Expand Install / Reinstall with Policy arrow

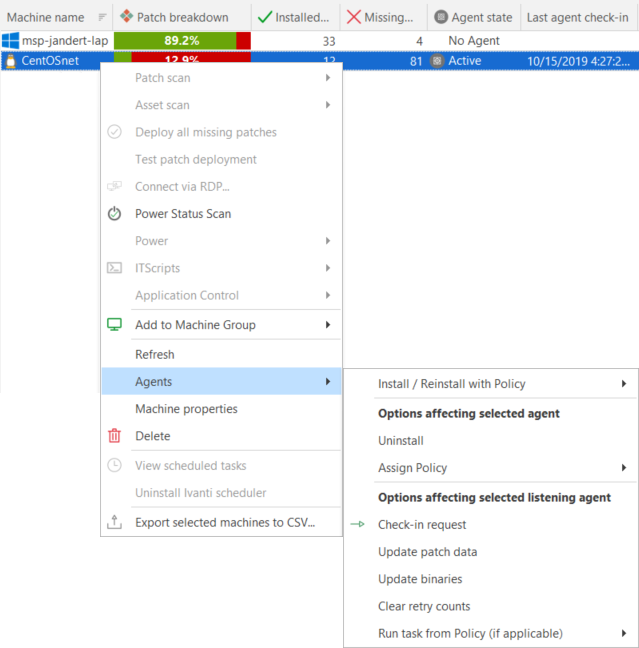tap(624, 384)
